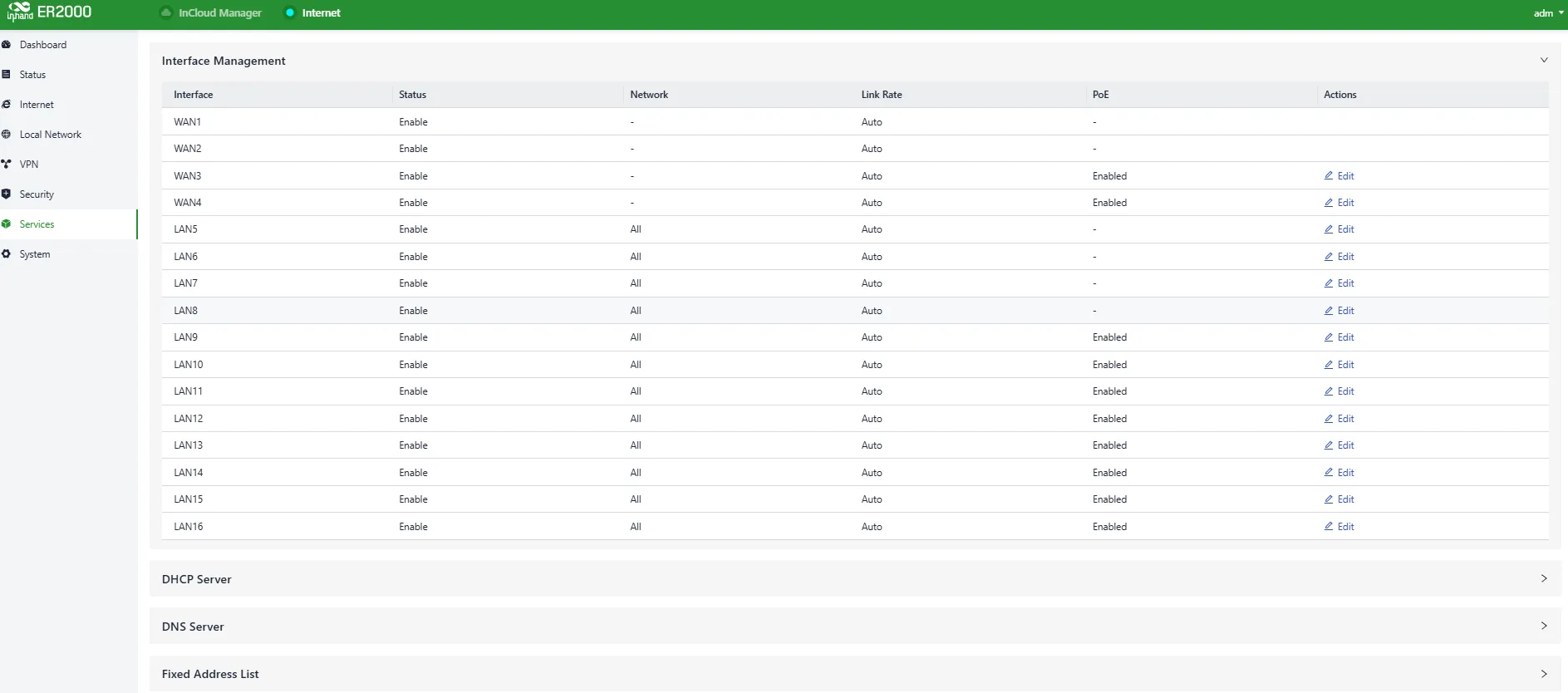Edit the LAN14 interface
This screenshot has height=693, width=1568.
click(x=1339, y=472)
